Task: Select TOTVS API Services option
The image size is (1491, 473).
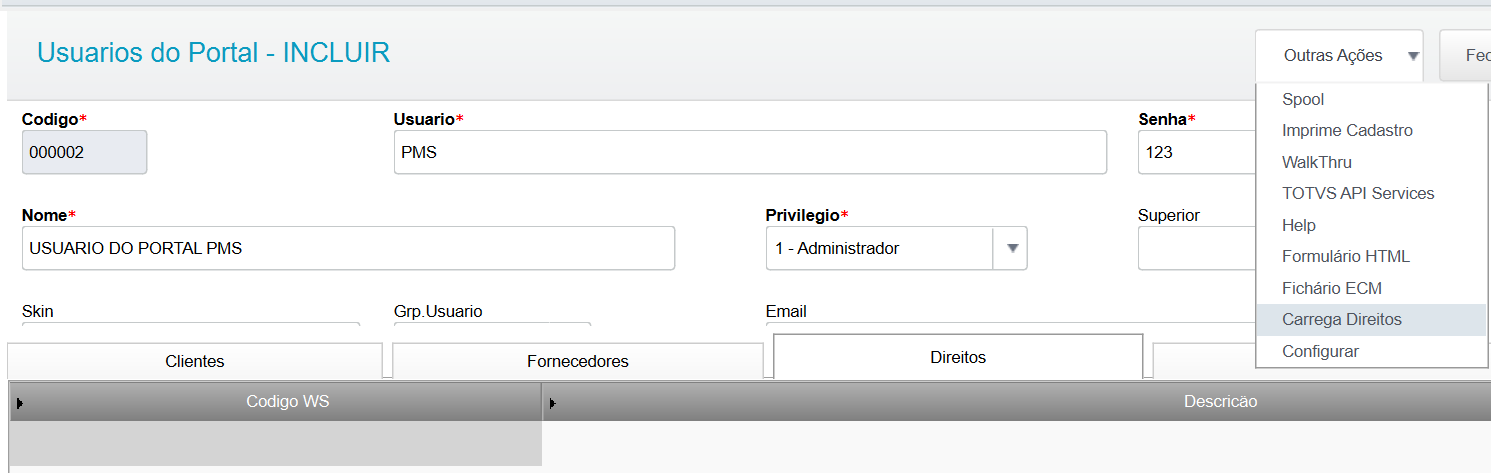Action: (1358, 193)
